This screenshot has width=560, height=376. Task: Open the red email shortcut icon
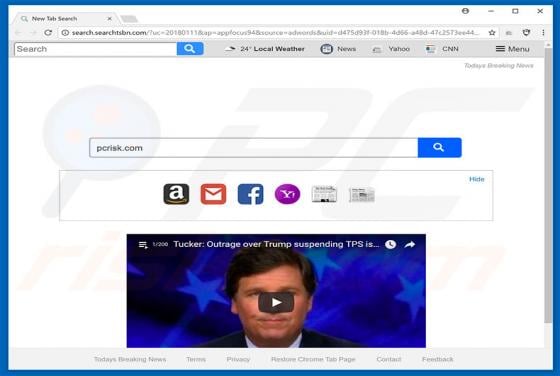click(213, 194)
